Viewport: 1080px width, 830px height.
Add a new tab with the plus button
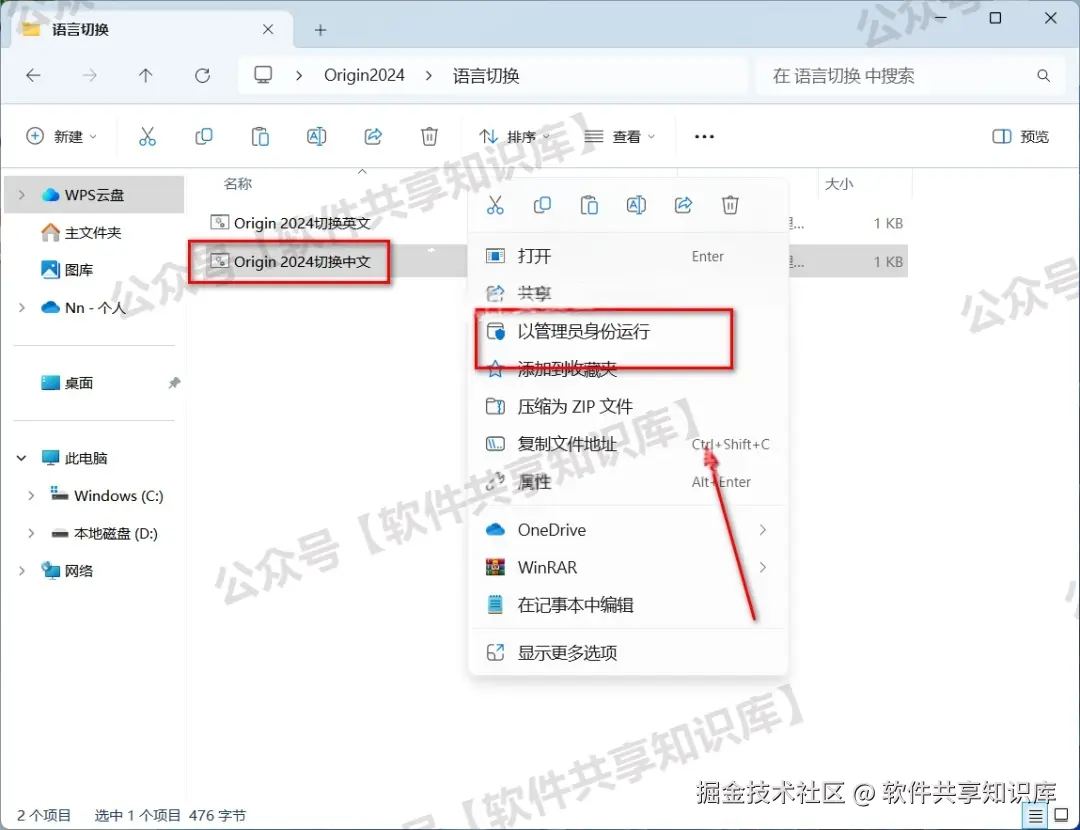320,30
